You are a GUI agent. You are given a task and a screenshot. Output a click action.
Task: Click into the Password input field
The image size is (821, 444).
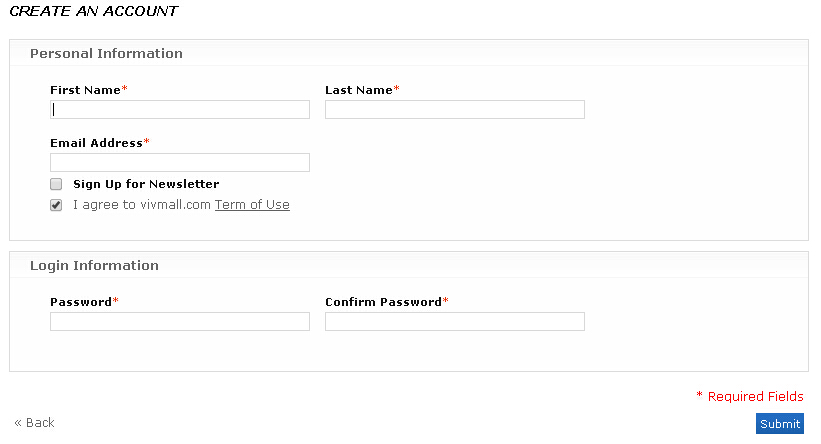[180, 321]
